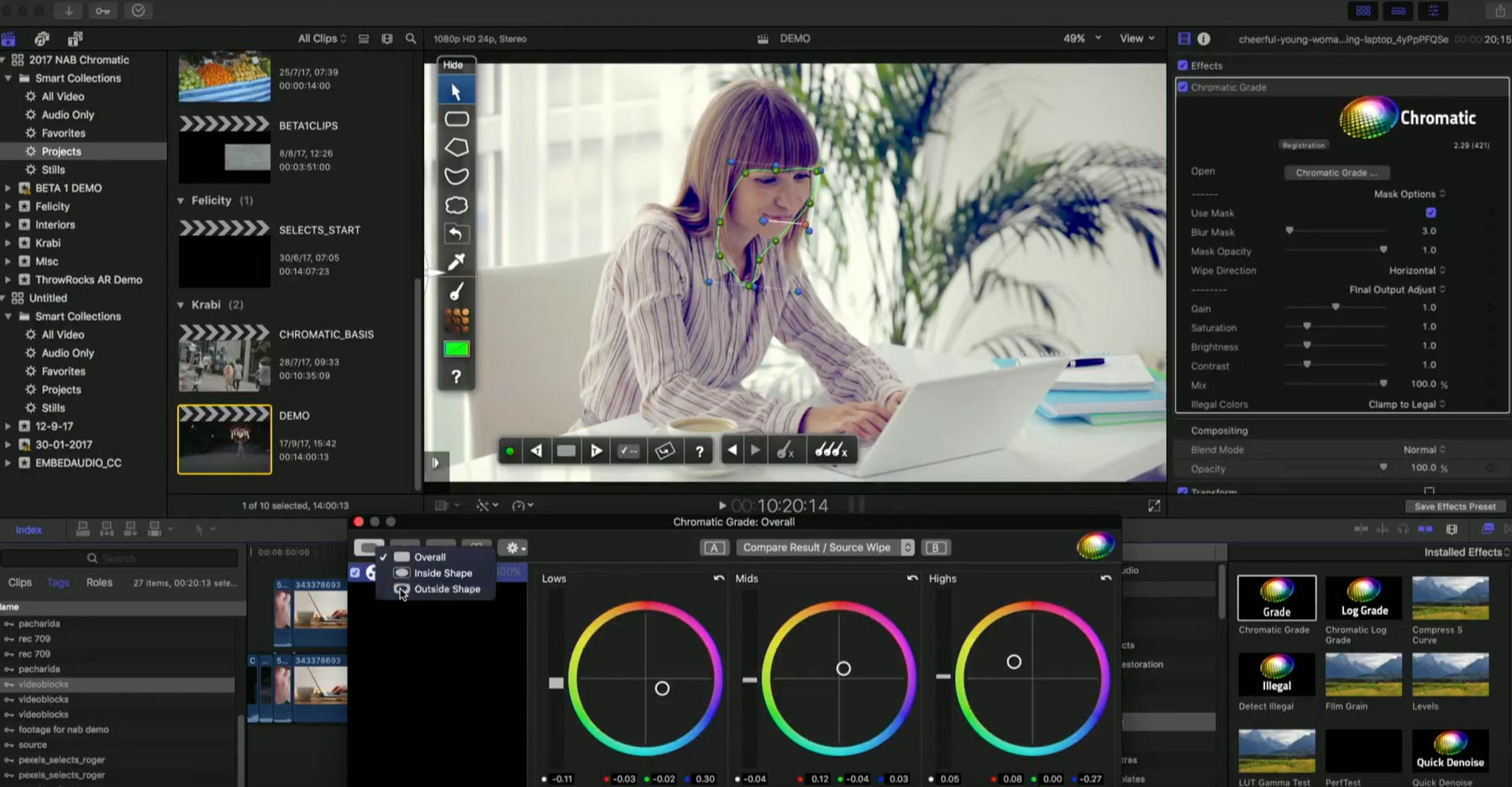Click the Registration button
The width and height of the screenshot is (1512, 787).
[x=1303, y=145]
